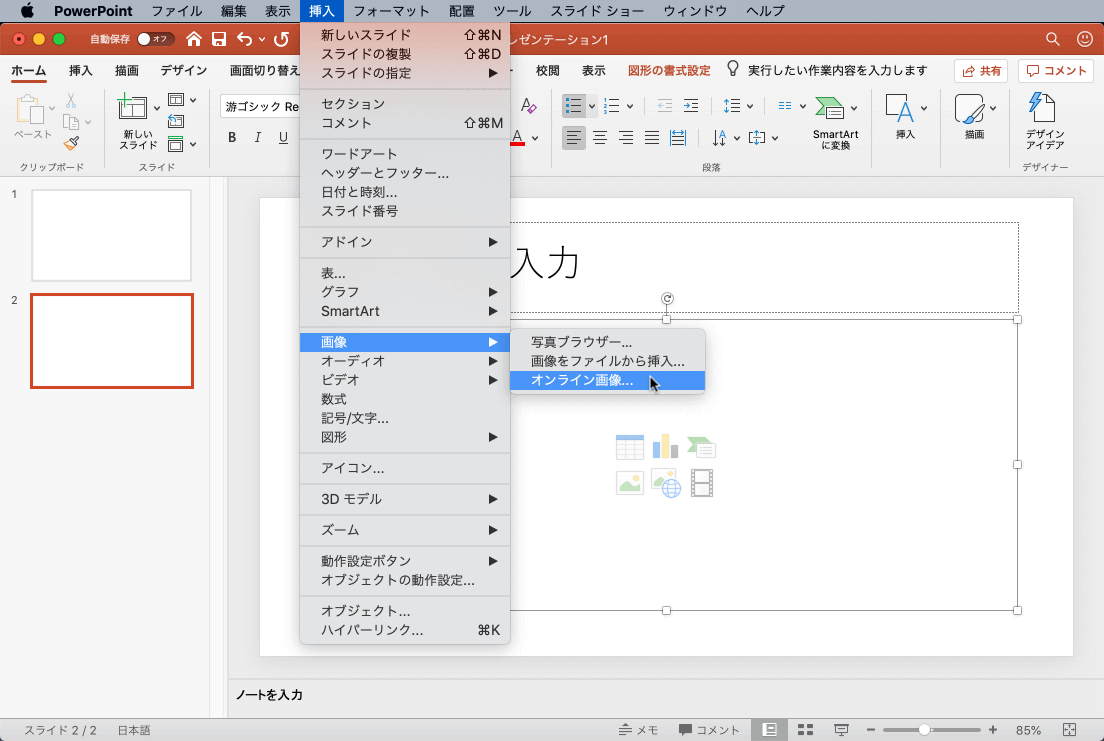Click the decrease indent icon
Screen dimensions: 1104x741
coord(665,106)
